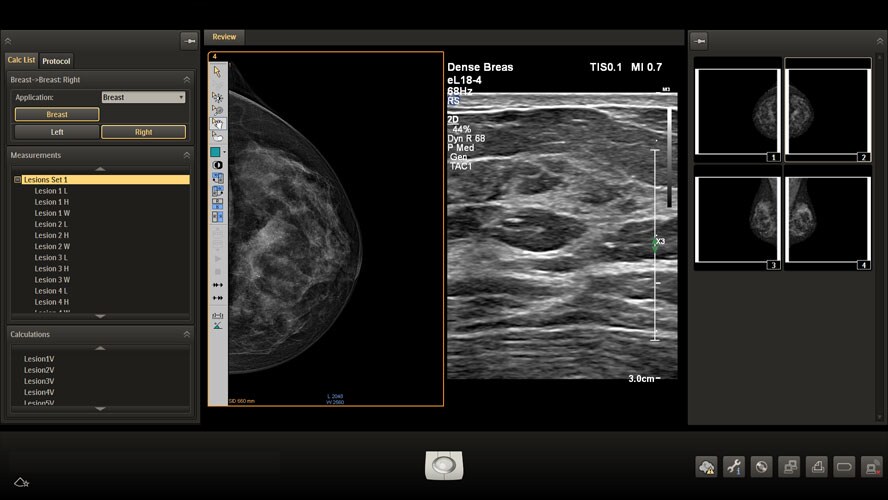Open the printer icon
This screenshot has height=500, width=888.
click(x=817, y=467)
